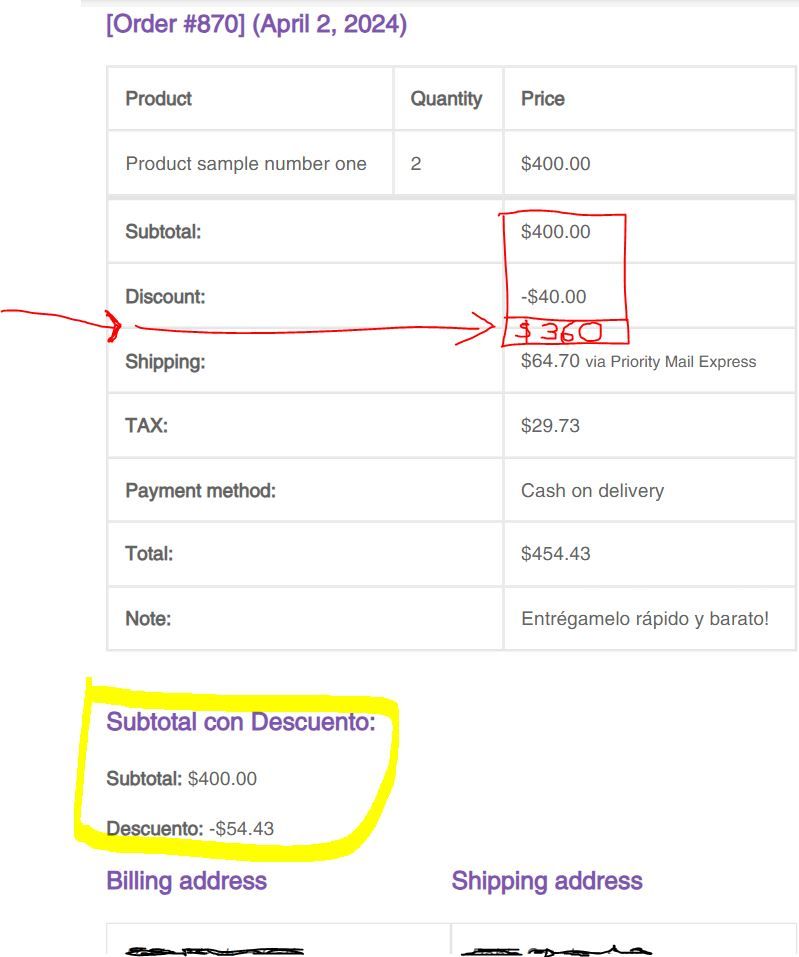Click the $64.70 via Priority Mail Express text

[638, 361]
